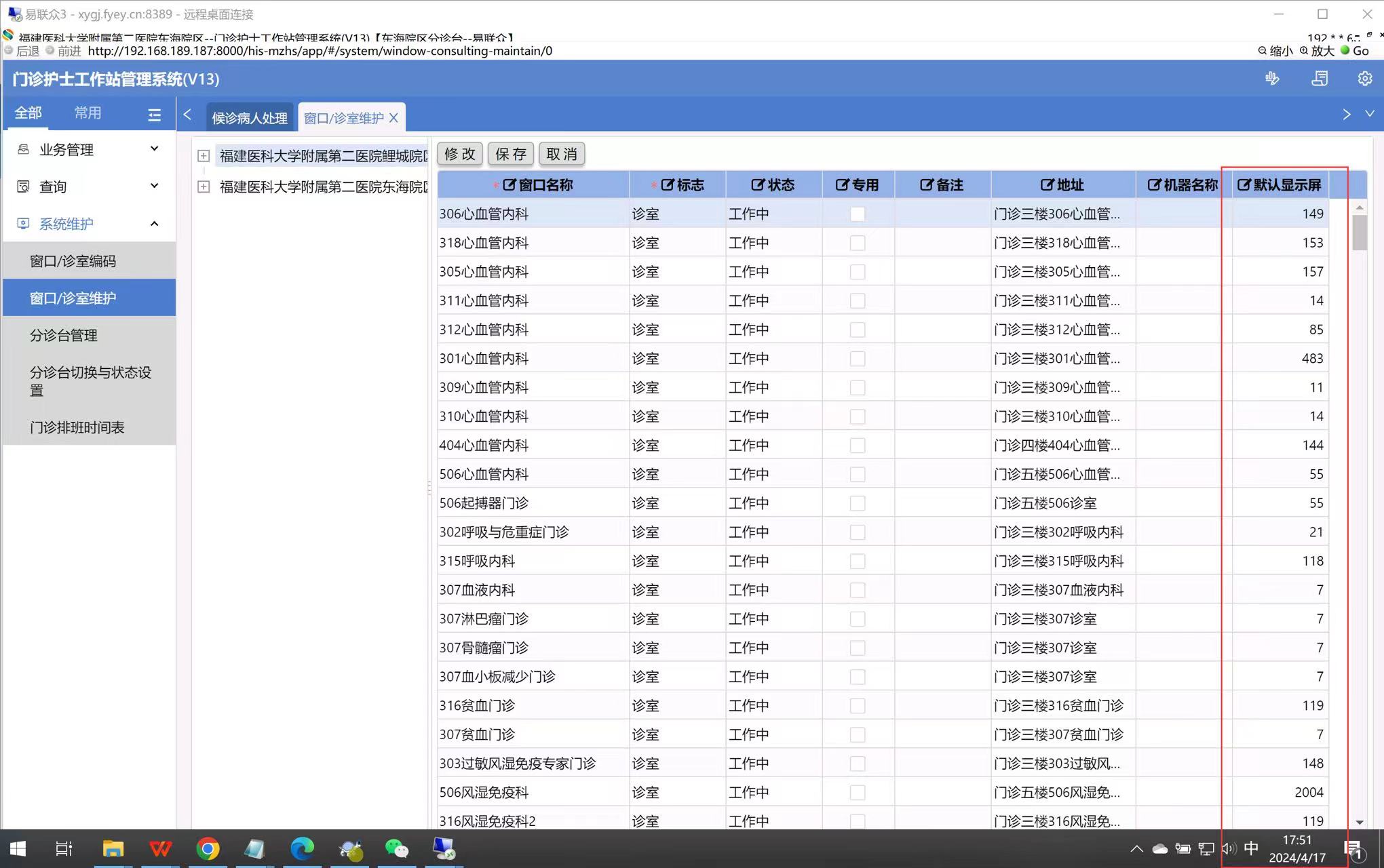Image resolution: width=1384 pixels, height=868 pixels.
Task: Check 专用 box for 307血液内科
Action: (858, 590)
